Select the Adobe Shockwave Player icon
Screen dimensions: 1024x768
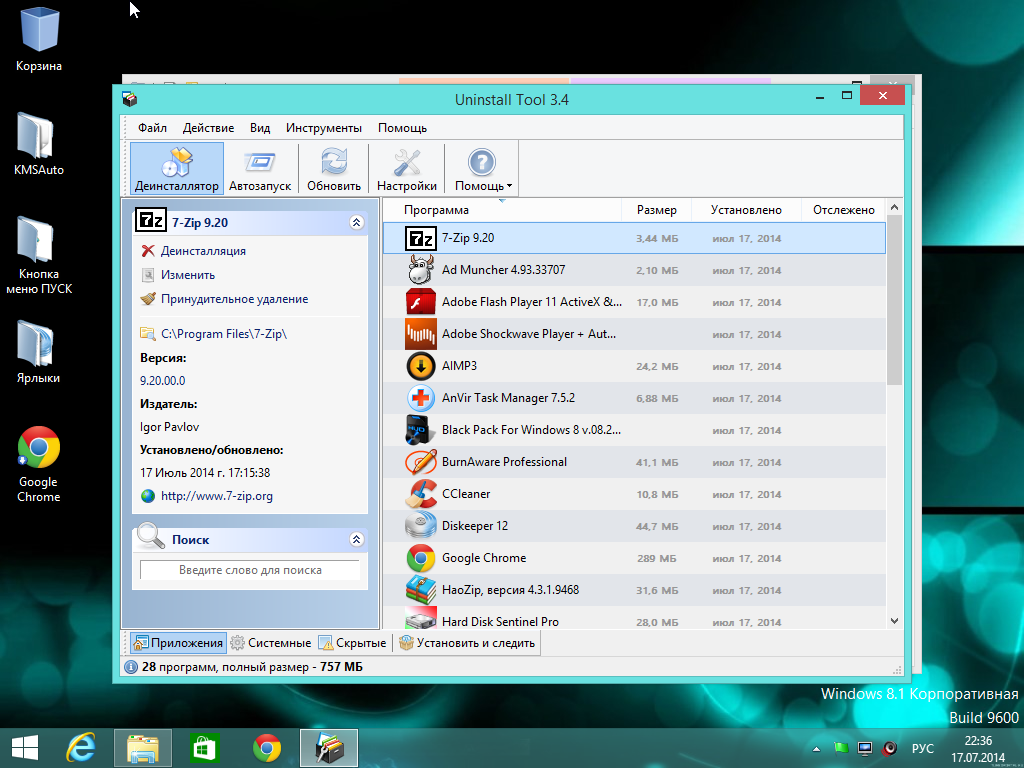[x=421, y=334]
